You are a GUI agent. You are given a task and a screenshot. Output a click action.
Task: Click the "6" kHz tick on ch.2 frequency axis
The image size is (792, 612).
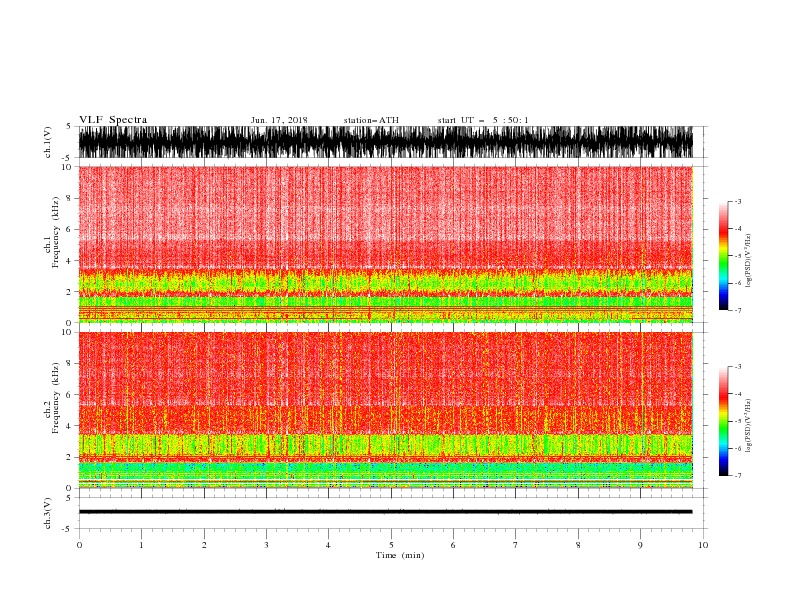70,395
